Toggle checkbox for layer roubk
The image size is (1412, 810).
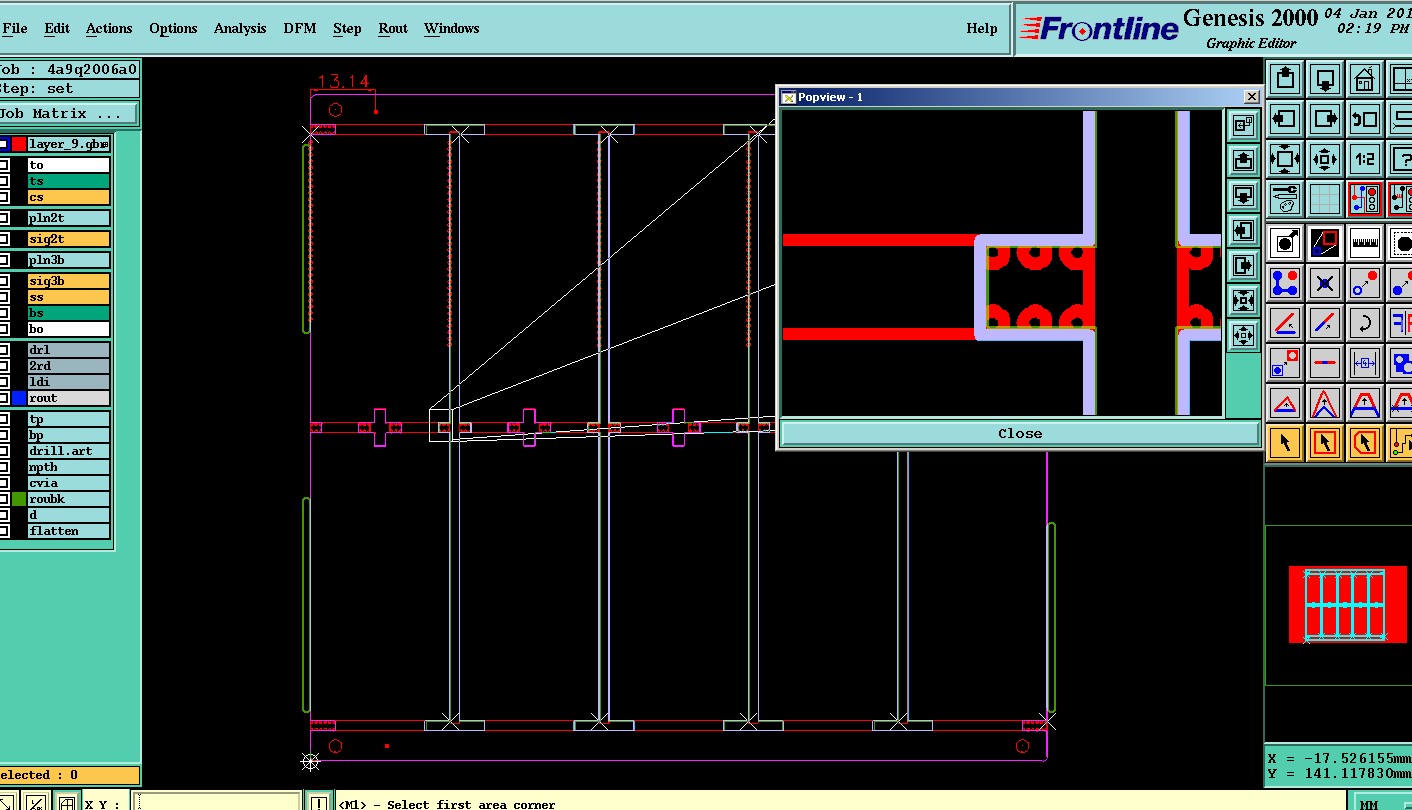click(4, 499)
